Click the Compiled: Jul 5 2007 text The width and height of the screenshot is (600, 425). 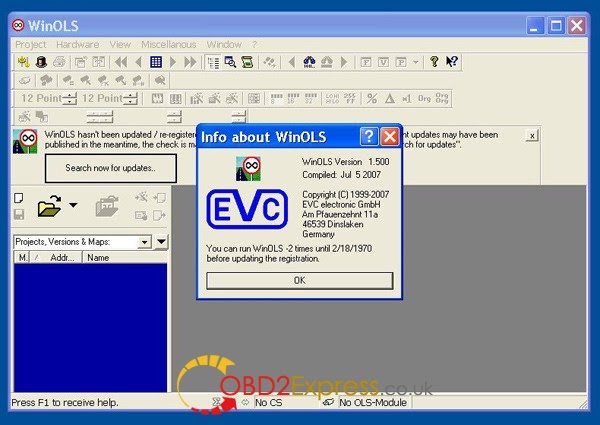tap(341, 175)
